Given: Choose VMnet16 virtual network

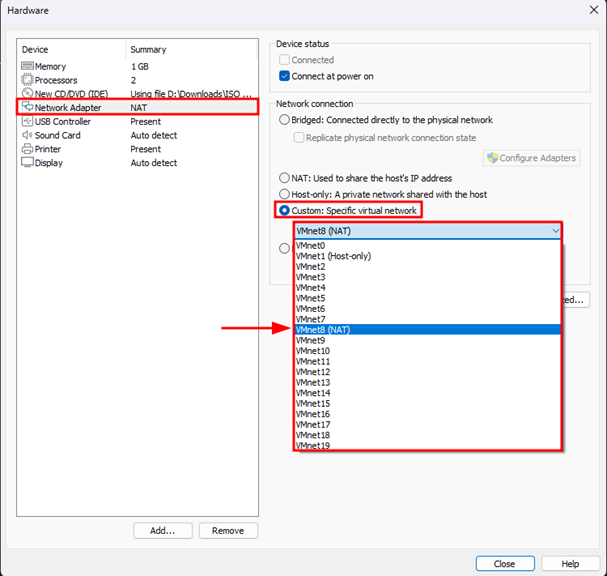Looking at the screenshot, I should (428, 414).
